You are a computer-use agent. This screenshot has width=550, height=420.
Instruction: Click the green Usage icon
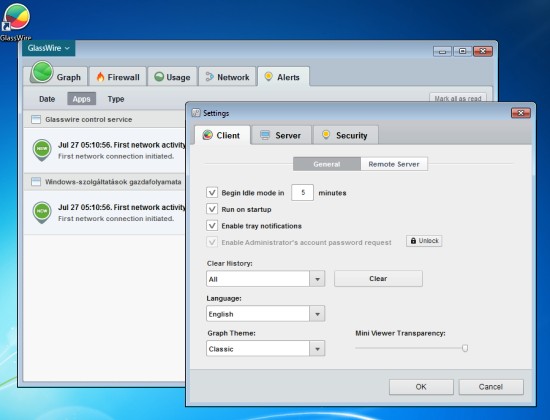[159, 77]
